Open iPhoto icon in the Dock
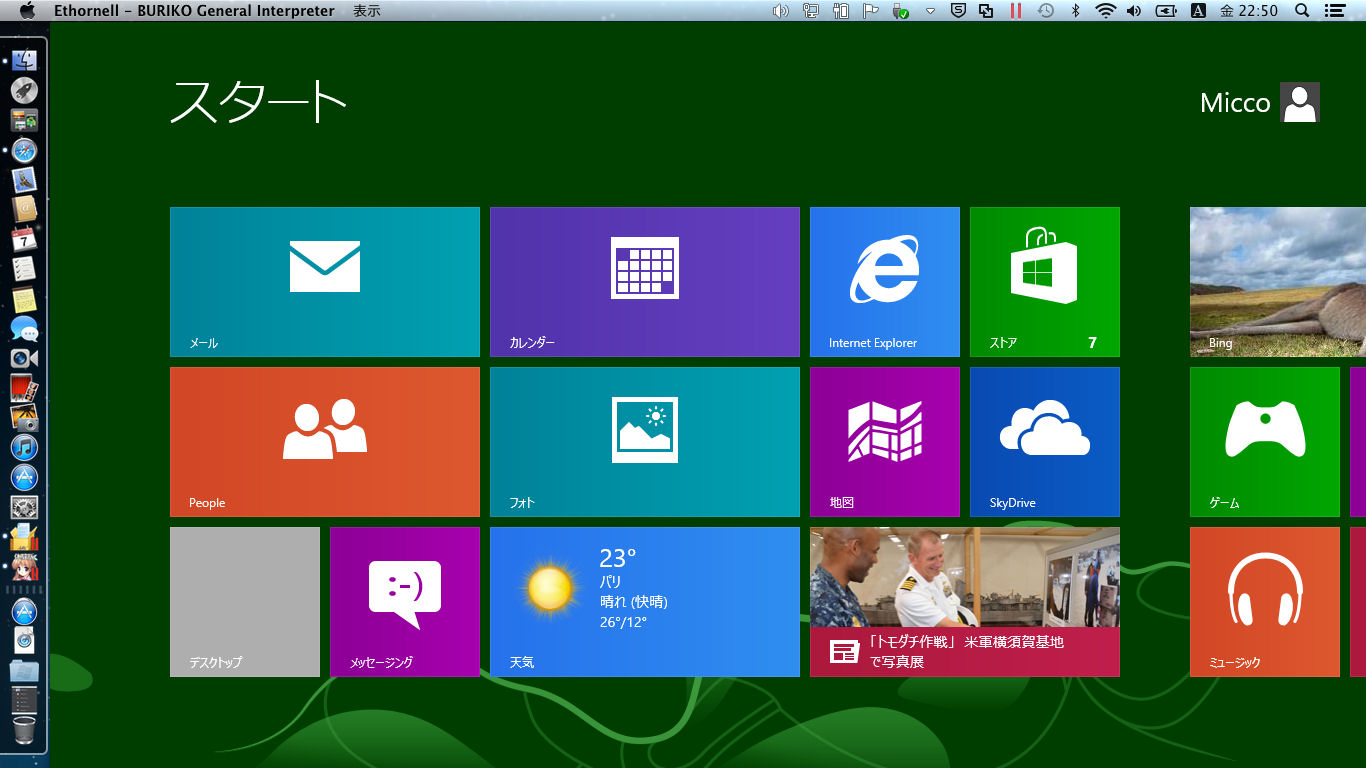The width and height of the screenshot is (1366, 768). 24,418
